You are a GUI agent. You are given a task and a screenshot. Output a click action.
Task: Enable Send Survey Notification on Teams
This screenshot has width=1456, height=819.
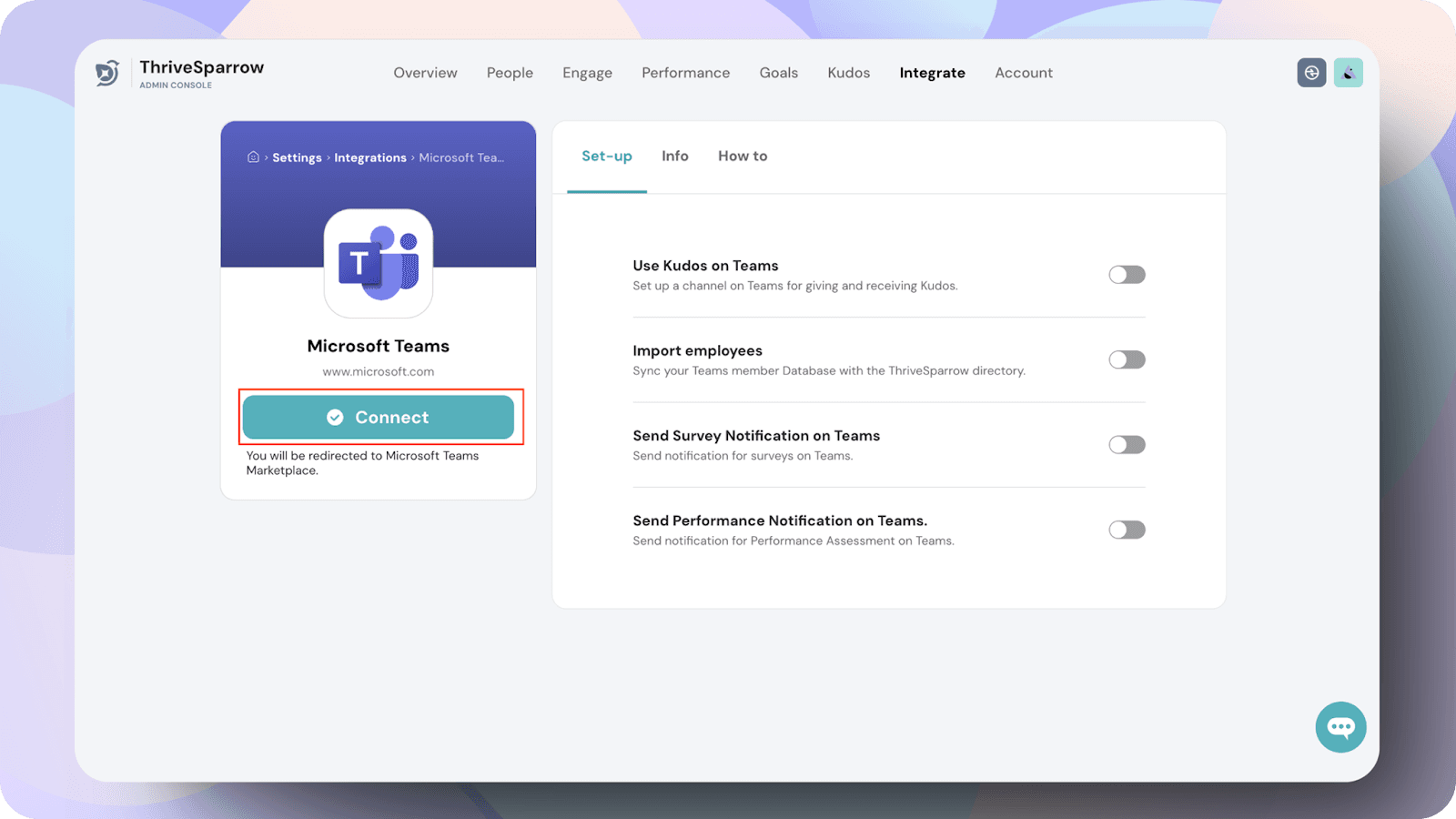pyautogui.click(x=1127, y=445)
